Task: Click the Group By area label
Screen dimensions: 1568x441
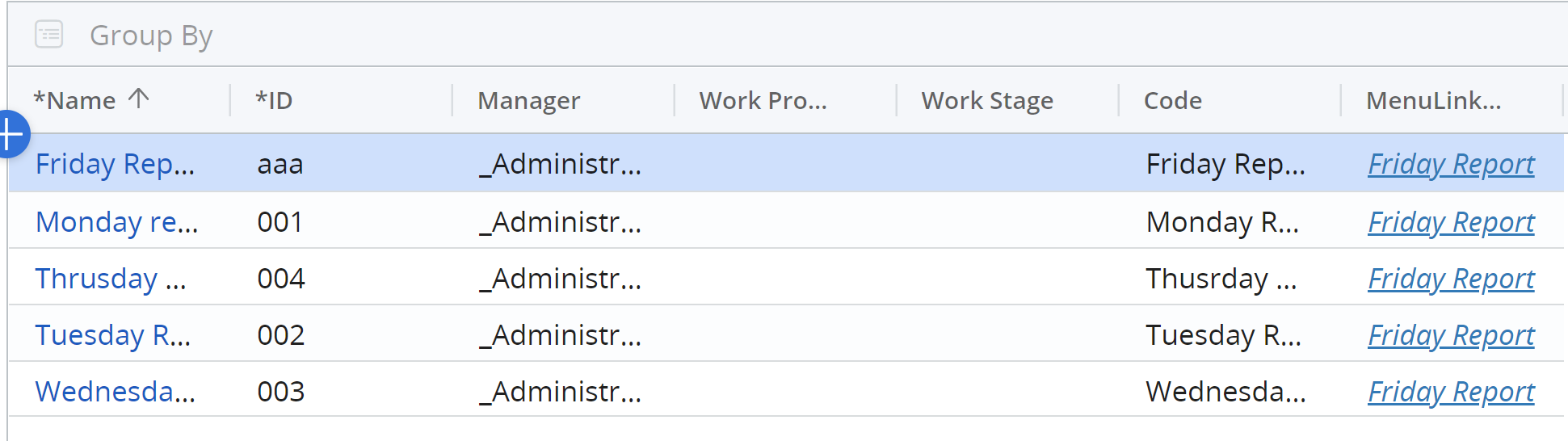Action: click(x=151, y=36)
